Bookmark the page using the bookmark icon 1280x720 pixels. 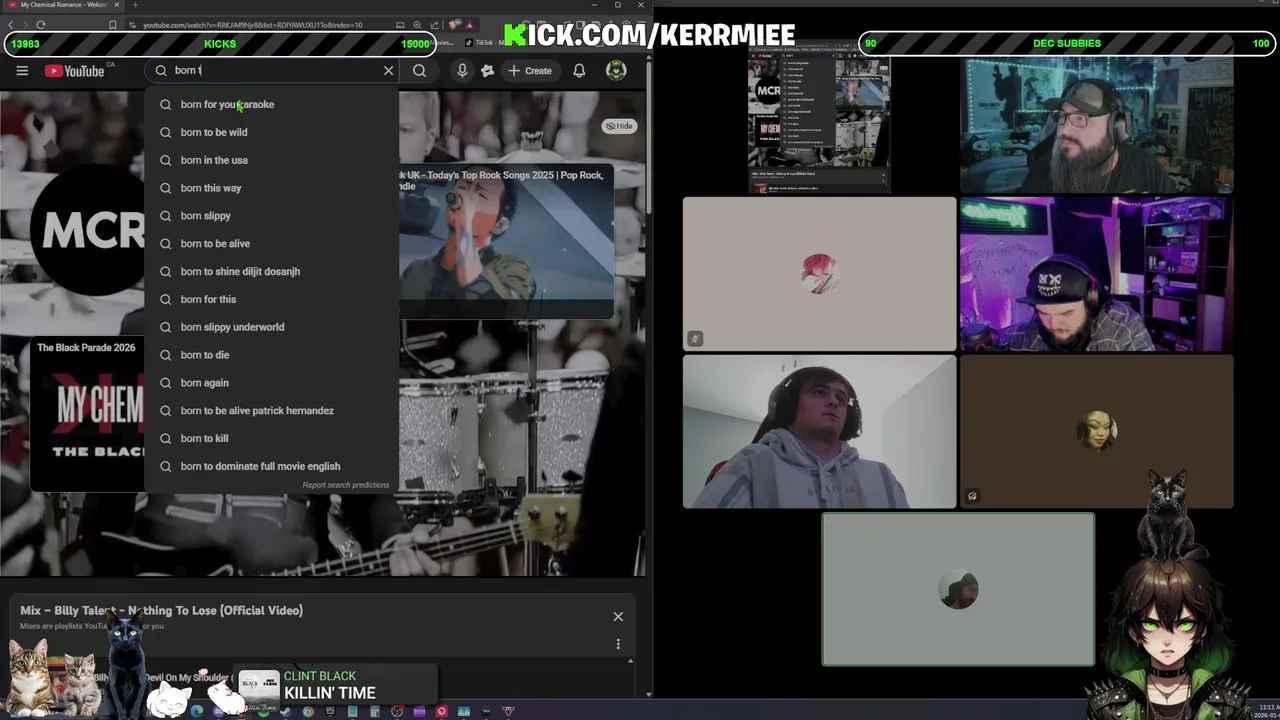(x=113, y=25)
